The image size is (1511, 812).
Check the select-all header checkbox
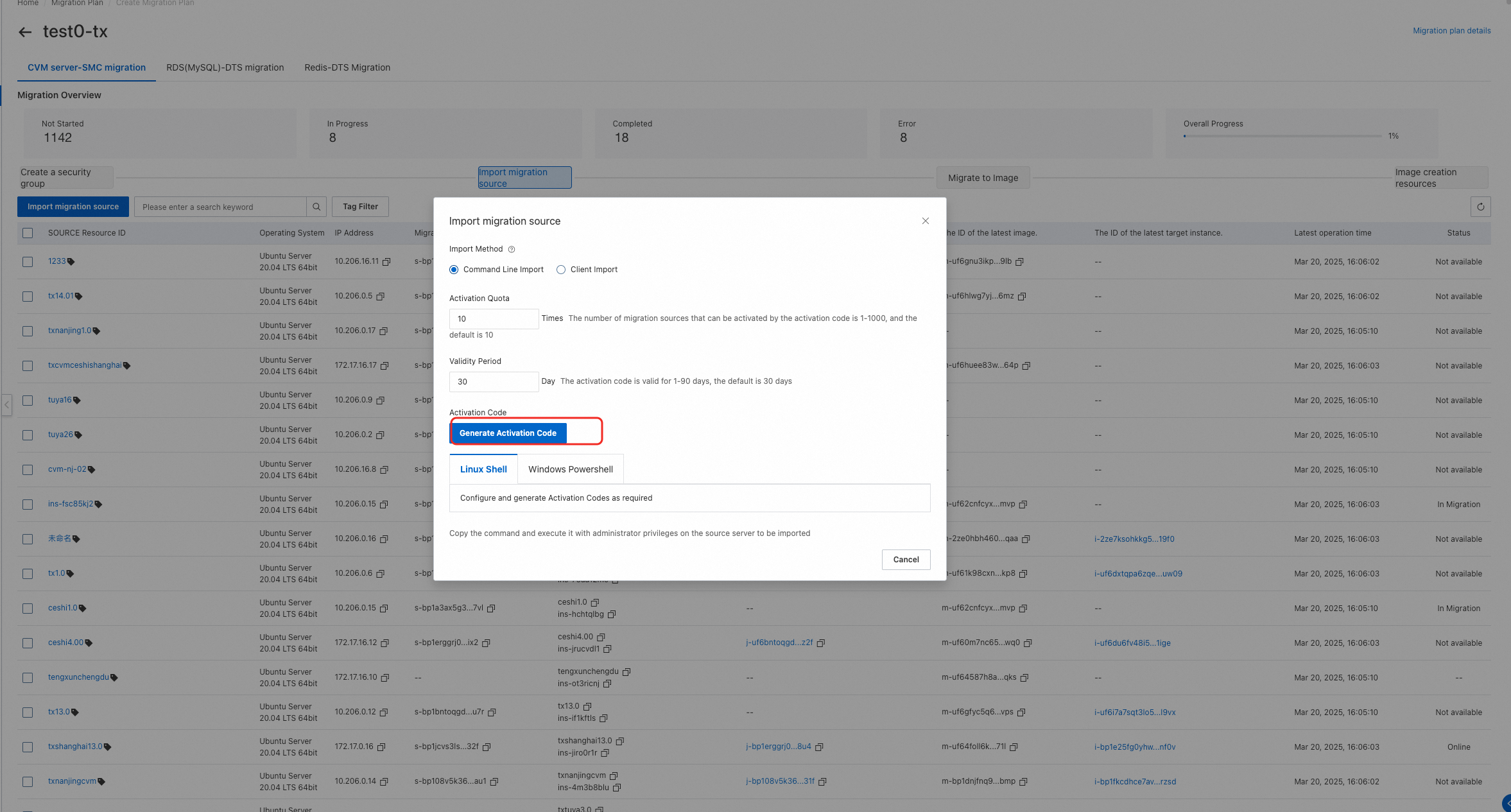tap(28, 233)
